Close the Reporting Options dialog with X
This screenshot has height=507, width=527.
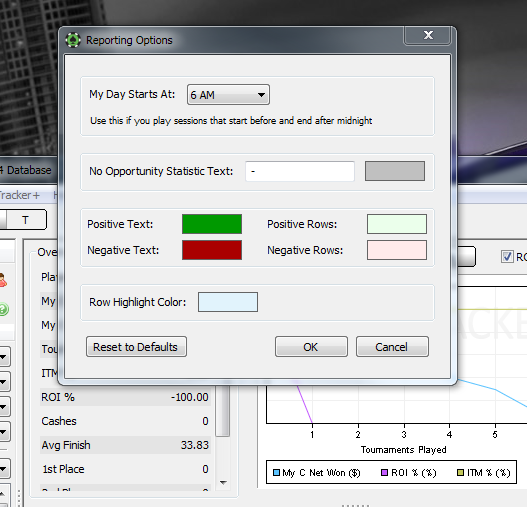point(428,35)
